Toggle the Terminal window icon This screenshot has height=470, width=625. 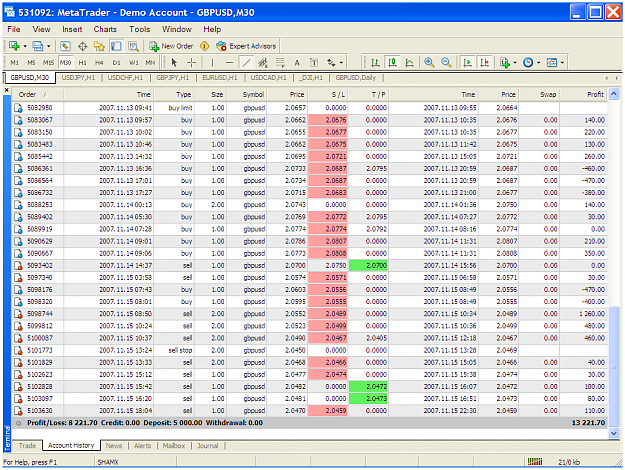116,46
